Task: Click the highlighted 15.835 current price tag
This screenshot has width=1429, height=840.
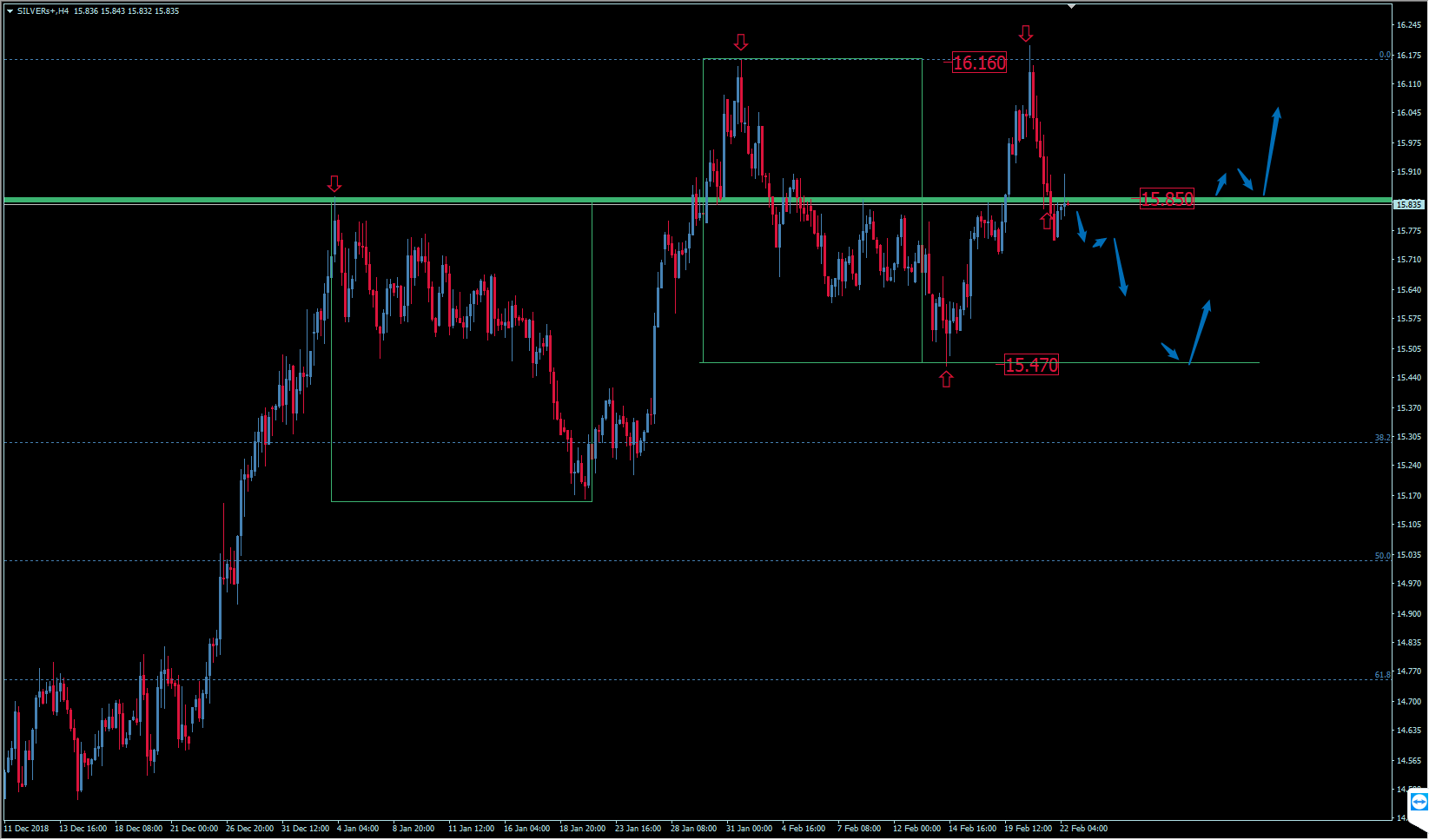Action: click(1407, 205)
